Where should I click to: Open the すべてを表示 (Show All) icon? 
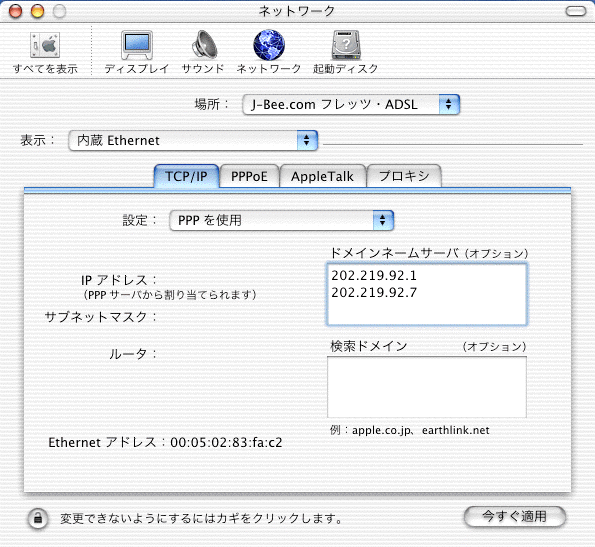pyautogui.click(x=45, y=45)
